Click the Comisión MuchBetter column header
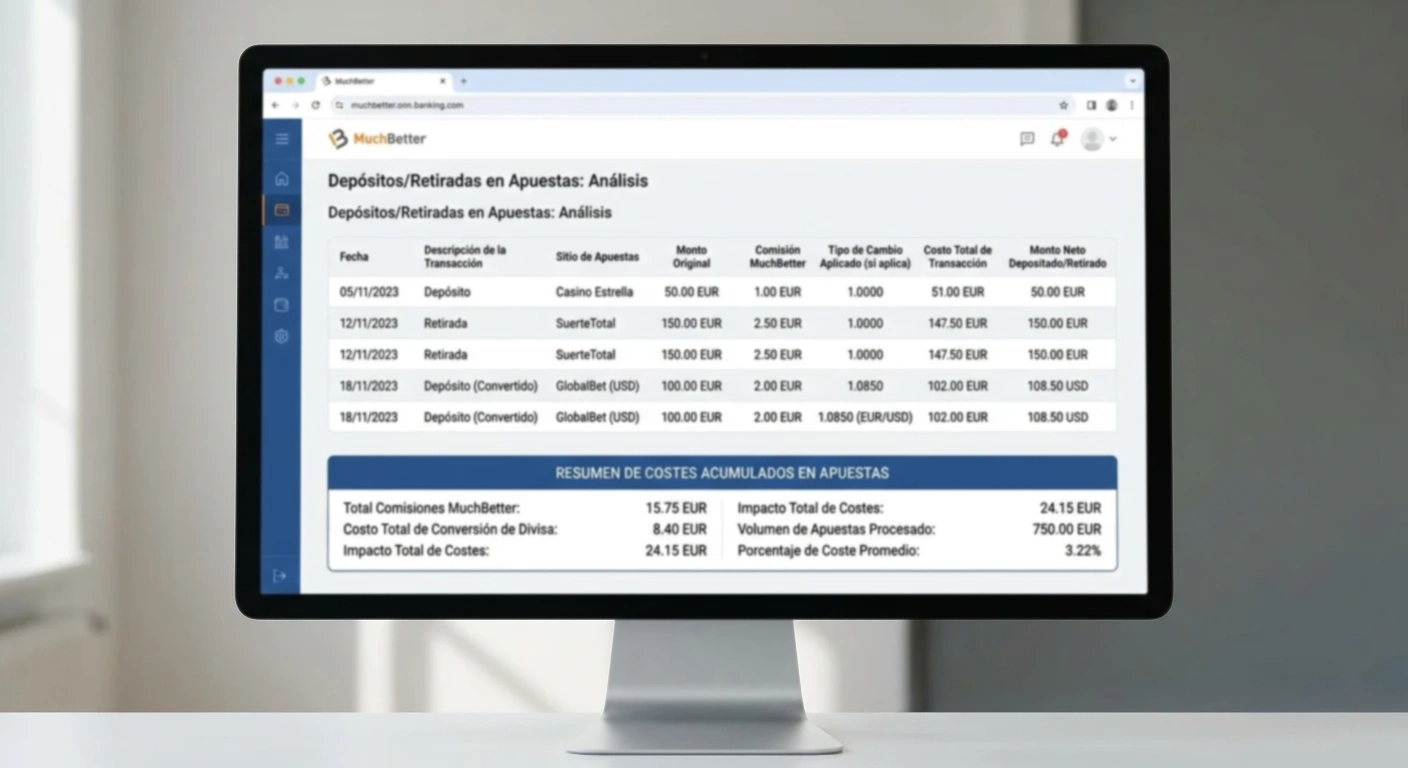Screen dimensions: 1408x768 coord(776,257)
